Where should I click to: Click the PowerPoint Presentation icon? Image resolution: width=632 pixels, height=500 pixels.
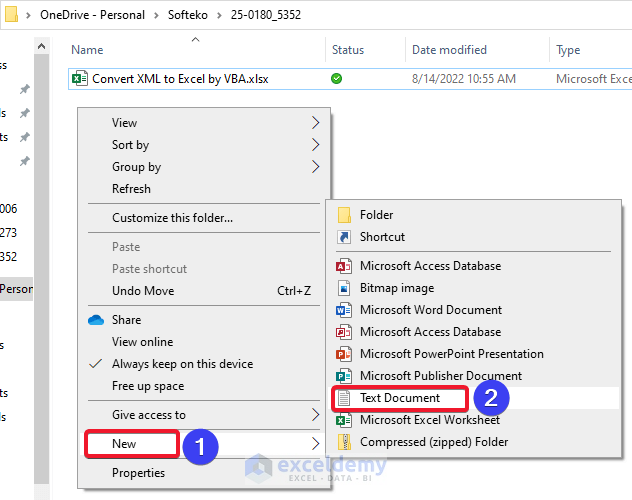point(344,354)
